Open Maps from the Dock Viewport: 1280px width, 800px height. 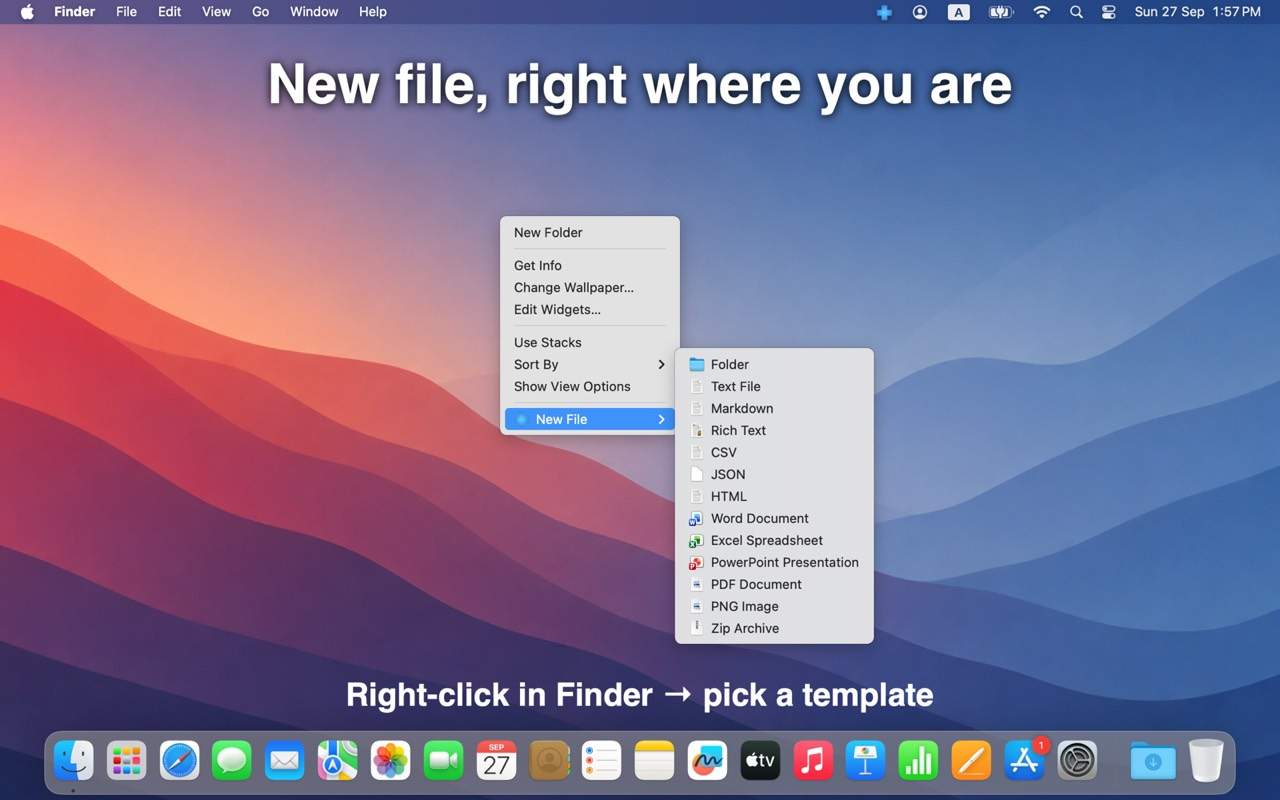tap(338, 761)
